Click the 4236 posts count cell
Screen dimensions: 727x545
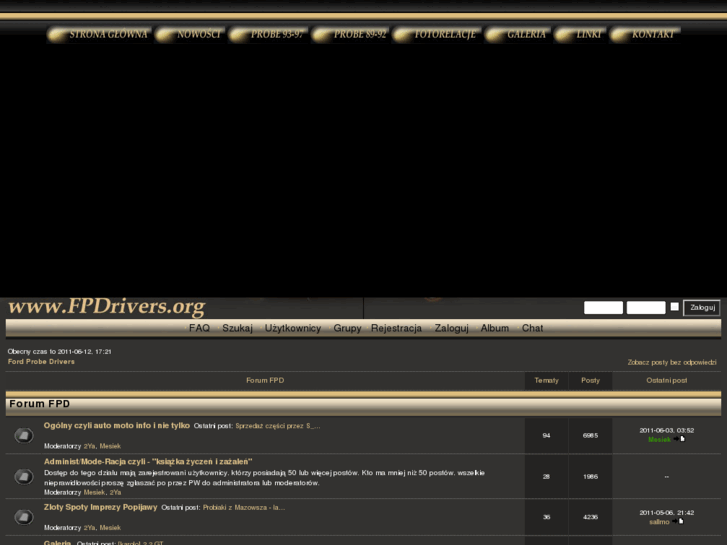click(590, 517)
